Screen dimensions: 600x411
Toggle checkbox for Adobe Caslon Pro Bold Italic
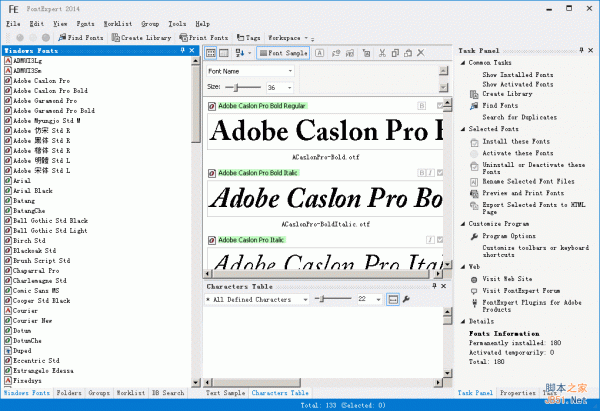[x=440, y=173]
